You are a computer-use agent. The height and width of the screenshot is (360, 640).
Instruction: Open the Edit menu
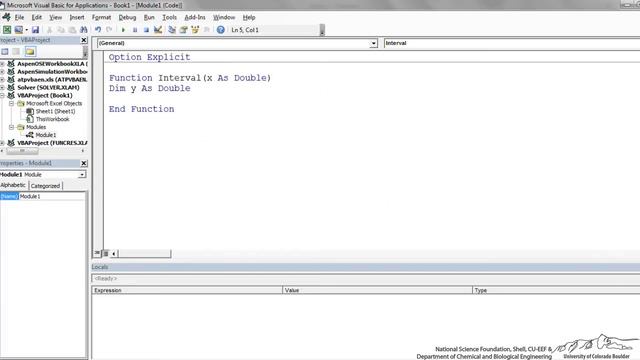[37, 18]
